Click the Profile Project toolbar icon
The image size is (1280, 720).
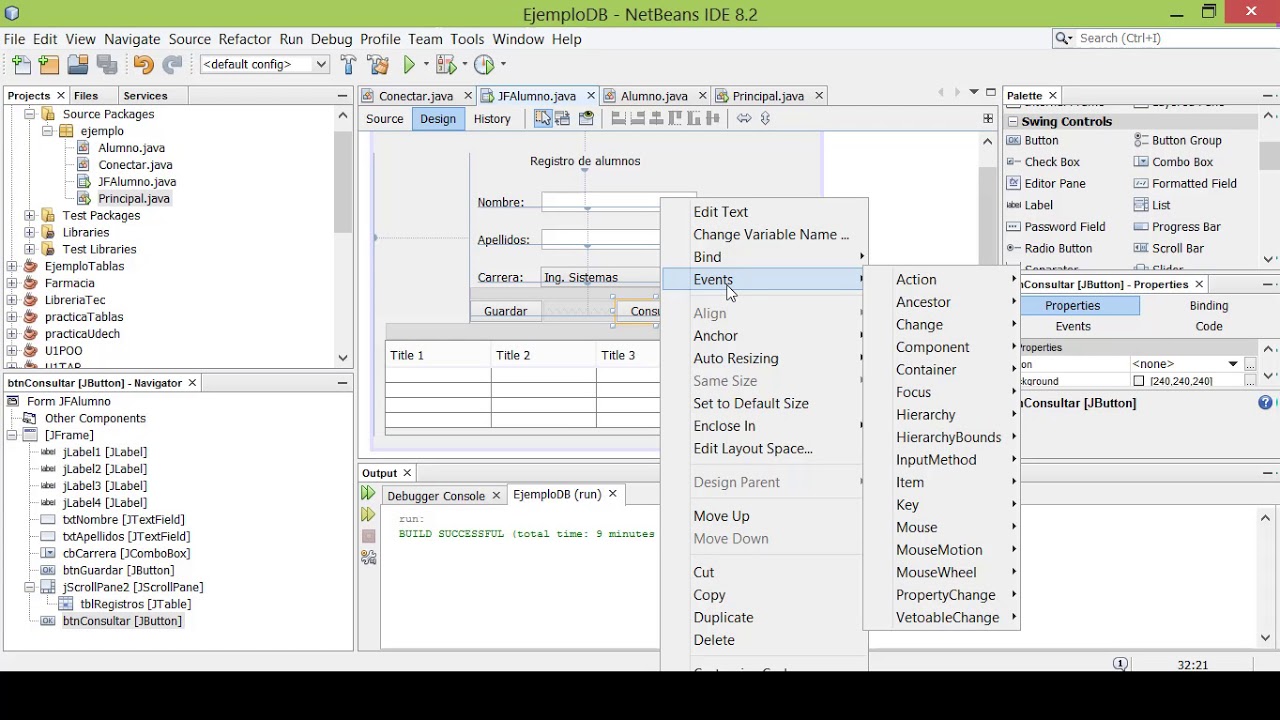coord(484,64)
